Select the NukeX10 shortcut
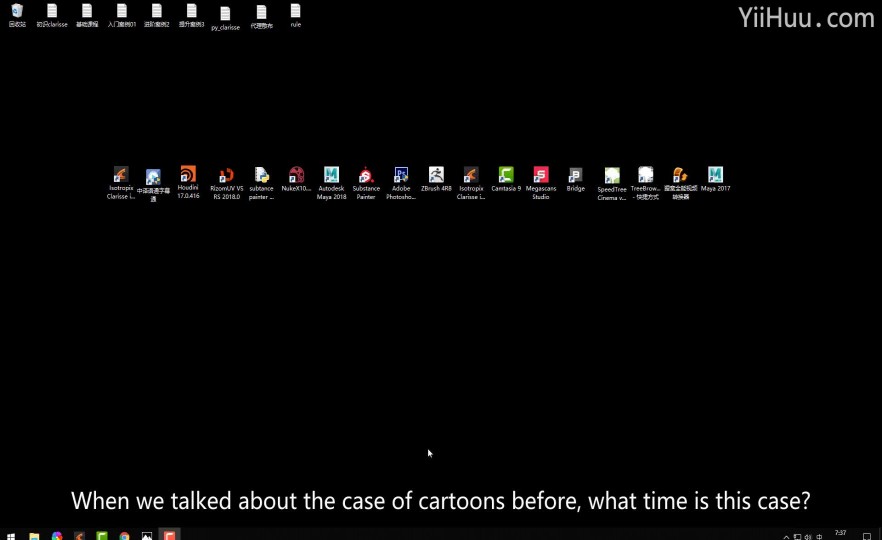This screenshot has height=540, width=882. coord(296,179)
